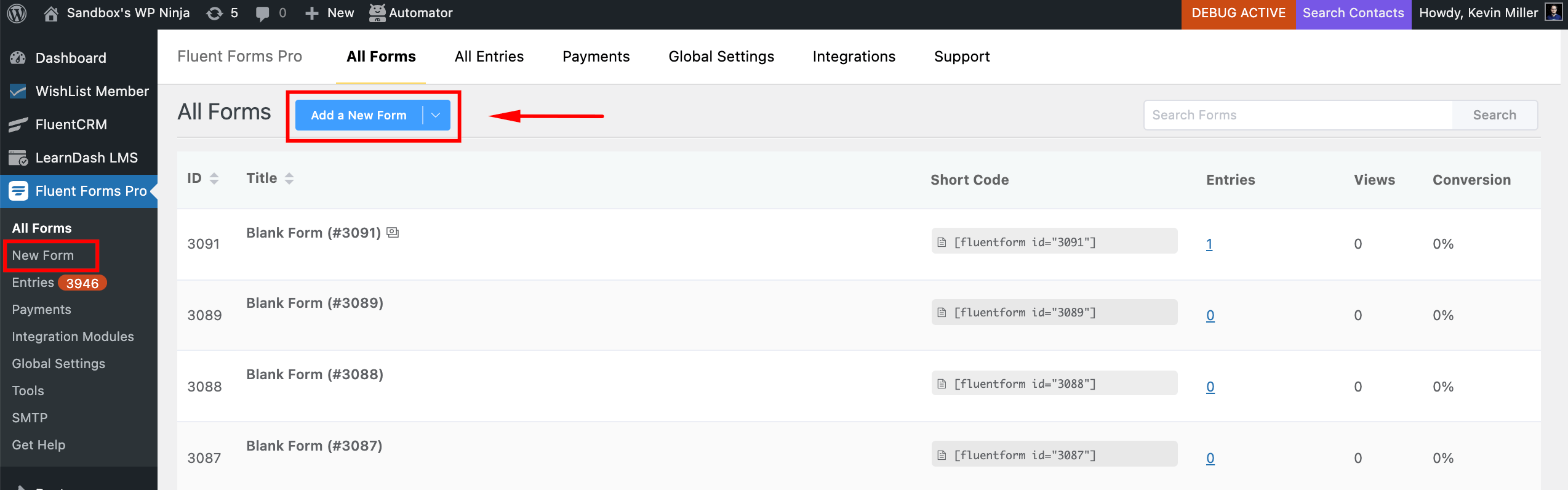Click the conversational form icon next to Blank Form (#3091)
Image resolution: width=1568 pixels, height=490 pixels.
point(393,232)
